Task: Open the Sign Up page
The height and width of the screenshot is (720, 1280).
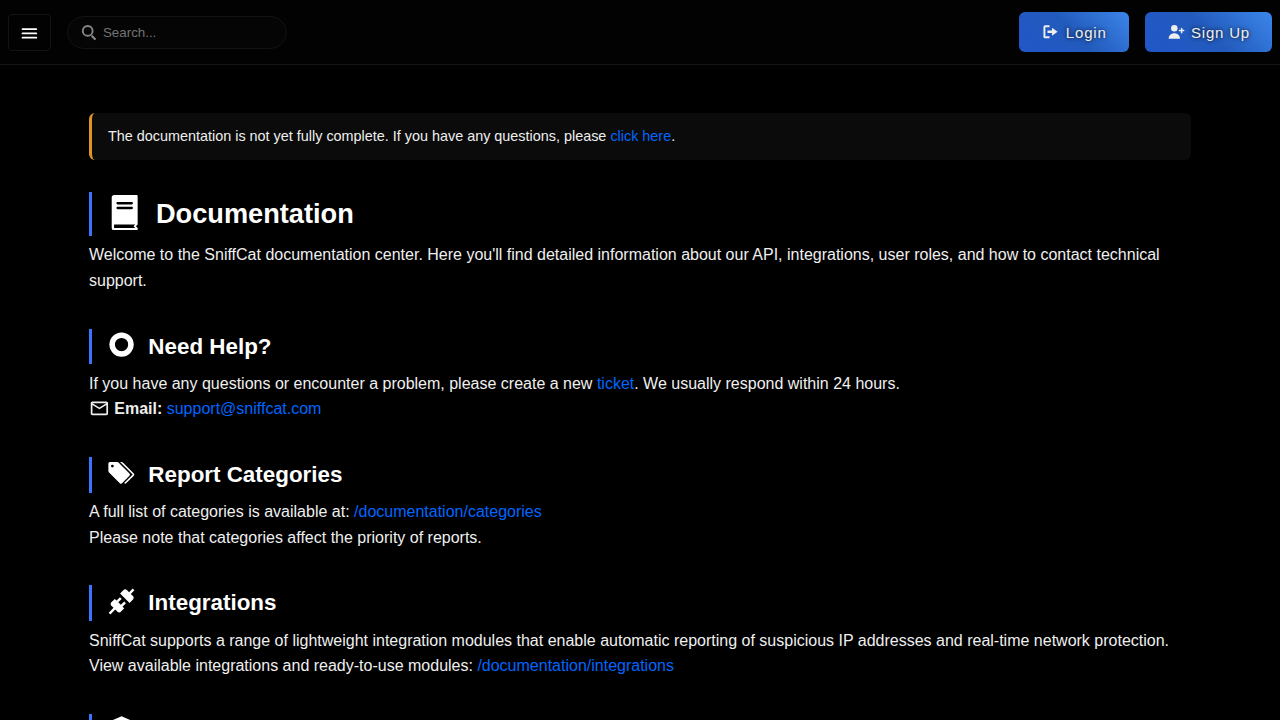Action: [x=1208, y=32]
